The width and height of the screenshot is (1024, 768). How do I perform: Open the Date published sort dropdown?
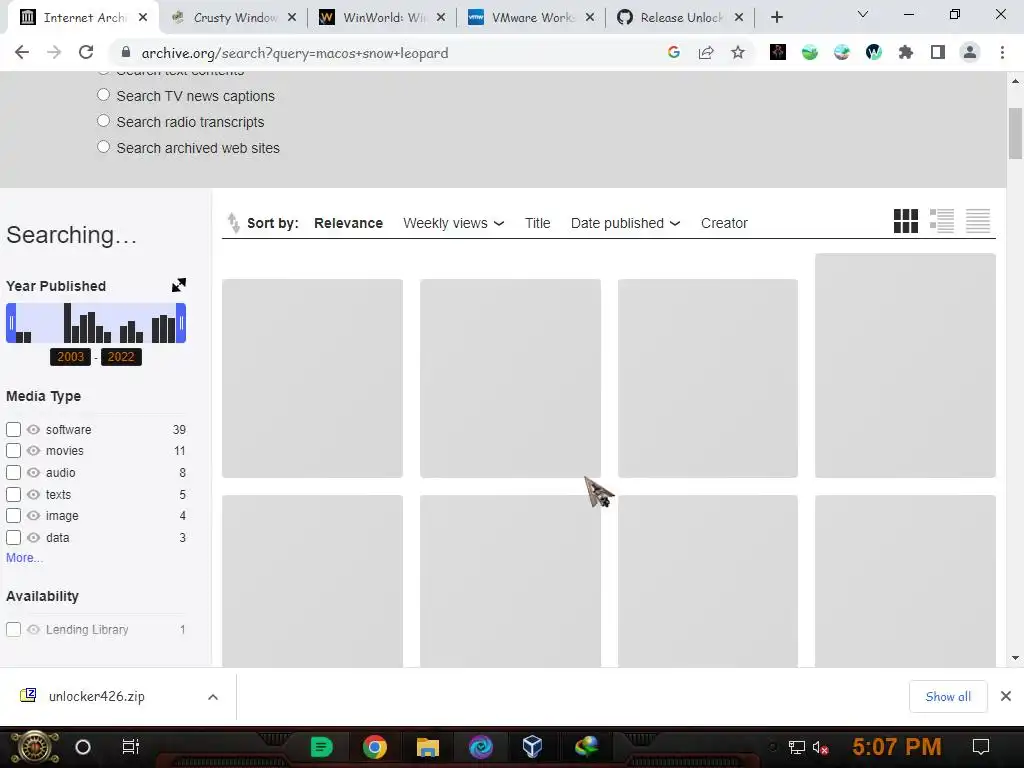point(625,223)
